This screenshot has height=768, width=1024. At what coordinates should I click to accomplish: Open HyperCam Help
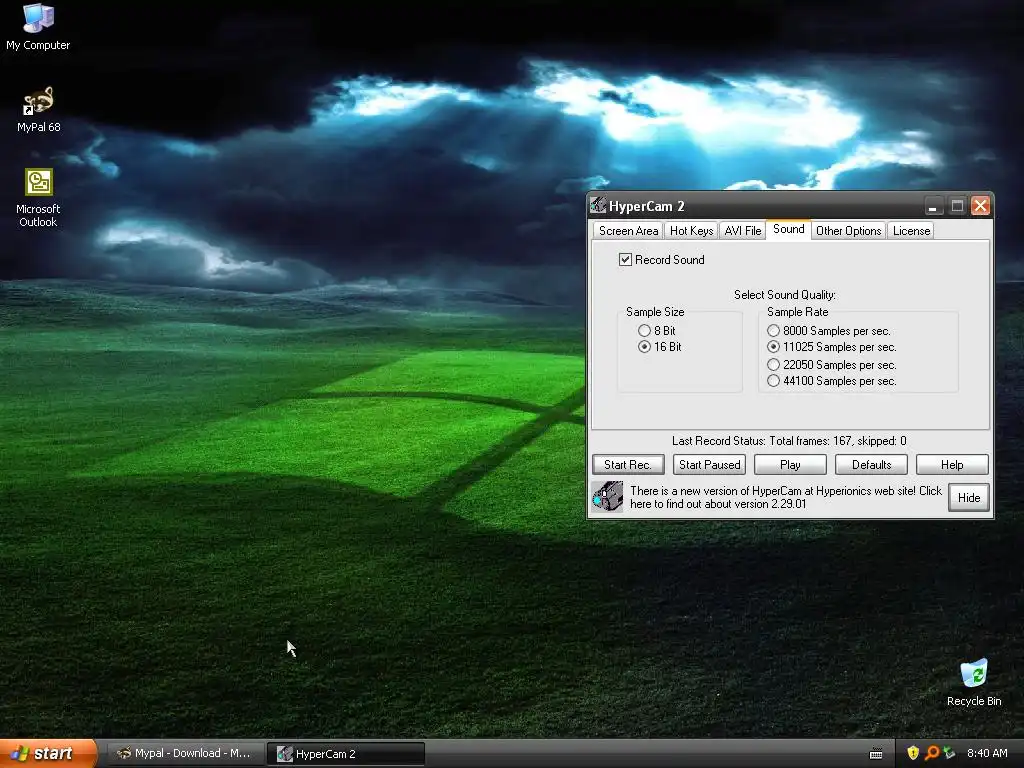tap(952, 464)
